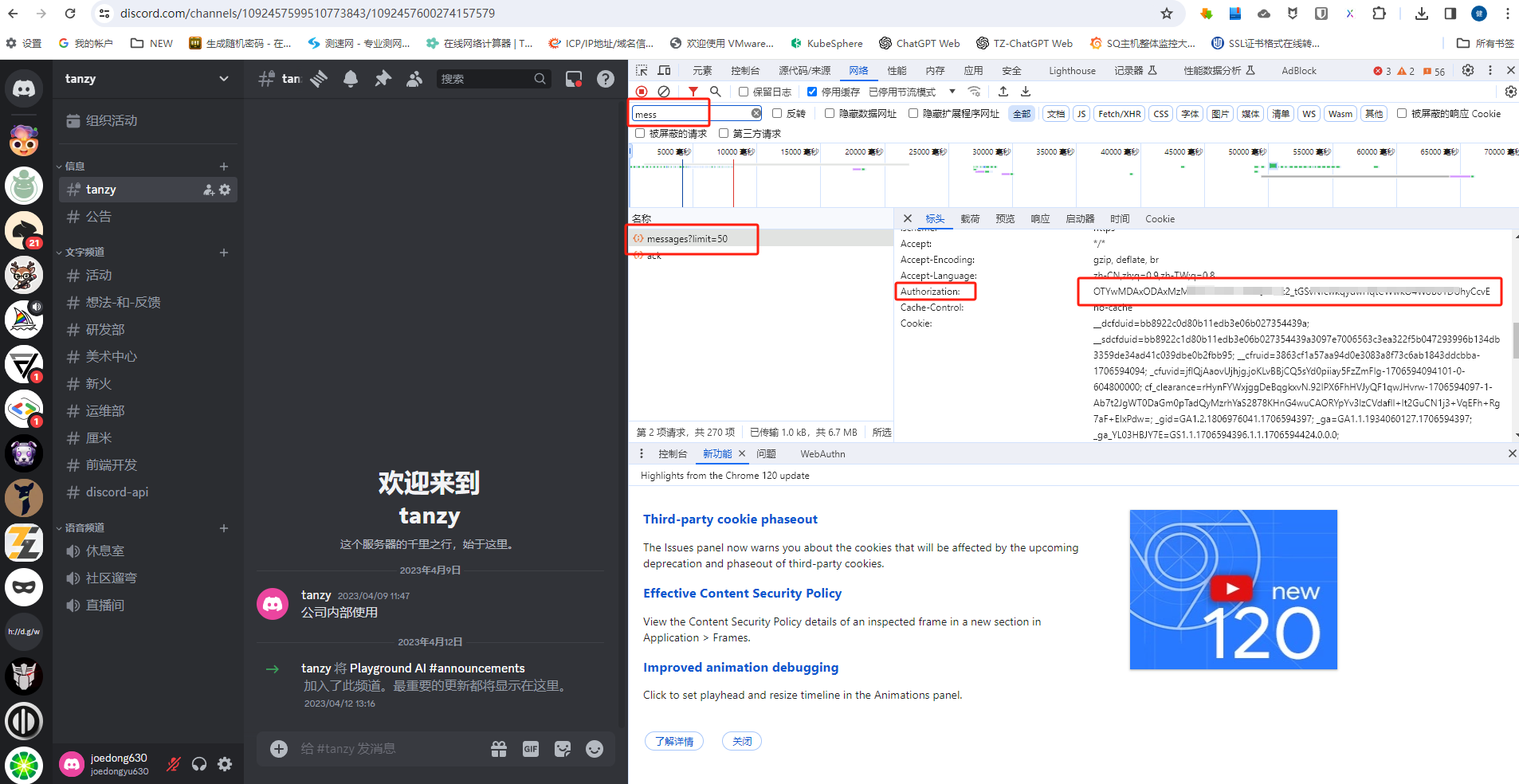Enable 被屏蔽的请求 checkbox

(x=640, y=133)
